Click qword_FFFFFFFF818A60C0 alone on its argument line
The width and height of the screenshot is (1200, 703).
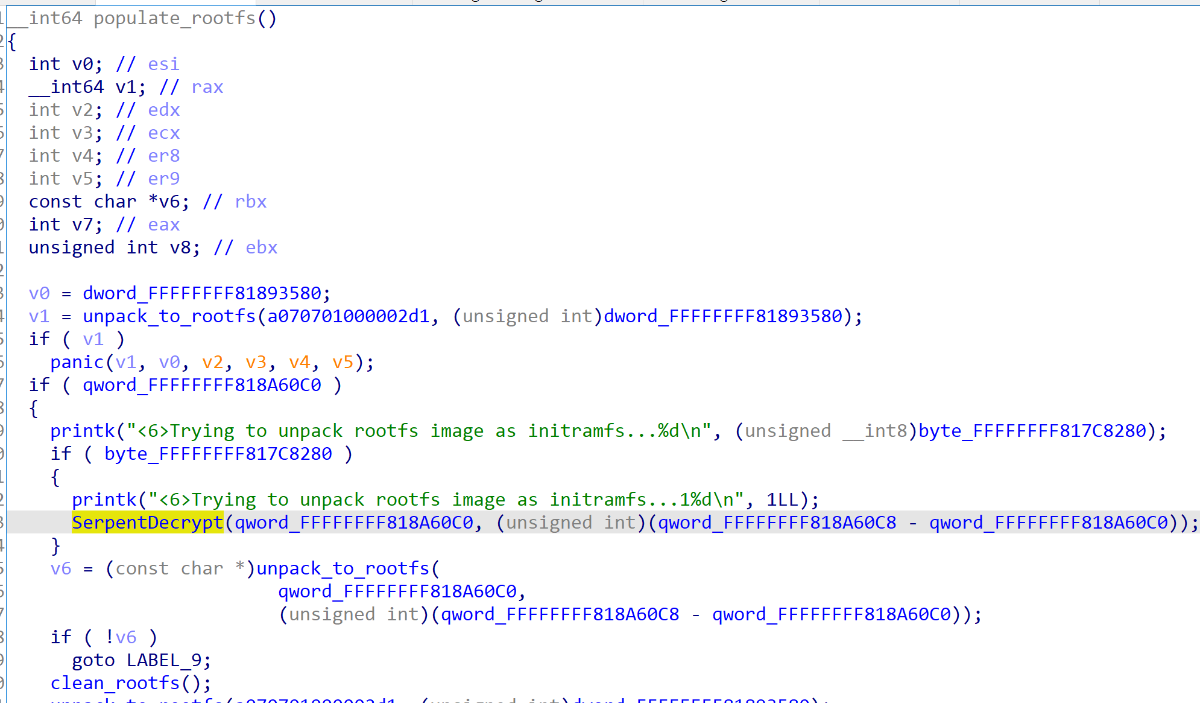(396, 592)
